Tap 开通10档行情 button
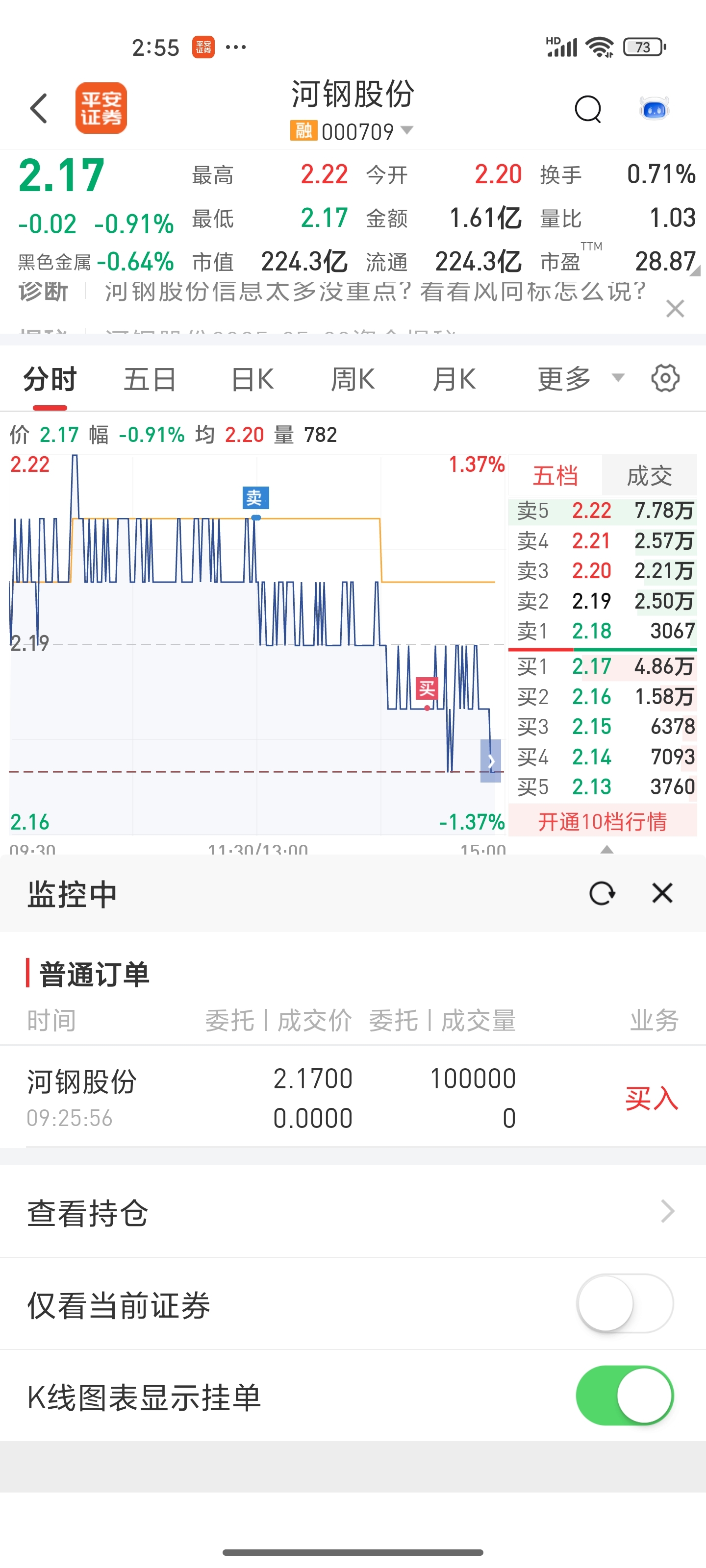This screenshot has height=1568, width=706. tap(603, 821)
